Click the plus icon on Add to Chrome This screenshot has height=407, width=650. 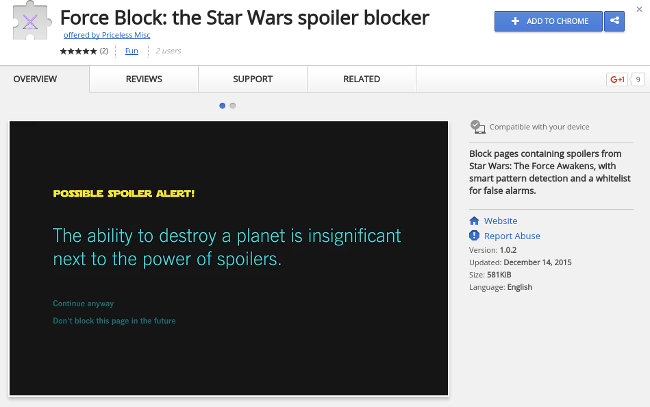click(517, 21)
